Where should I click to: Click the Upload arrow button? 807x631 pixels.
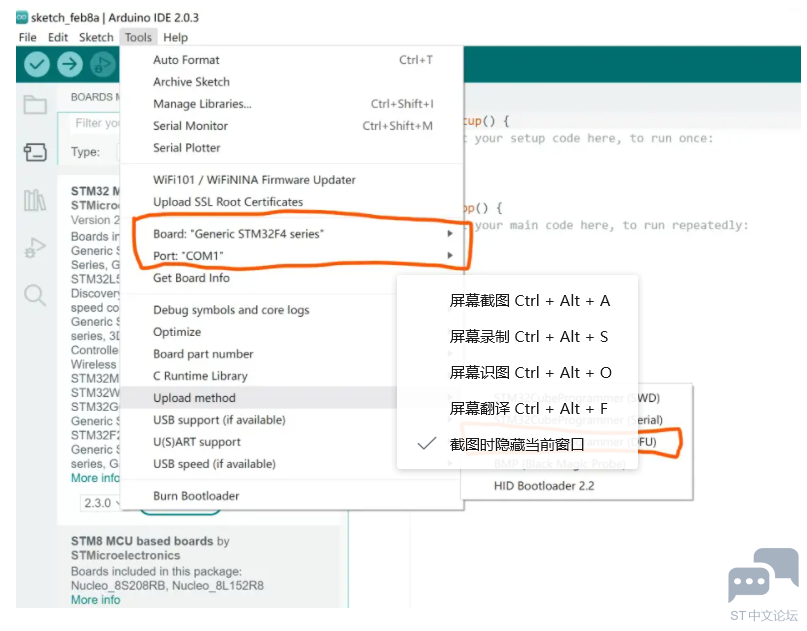pos(69,64)
